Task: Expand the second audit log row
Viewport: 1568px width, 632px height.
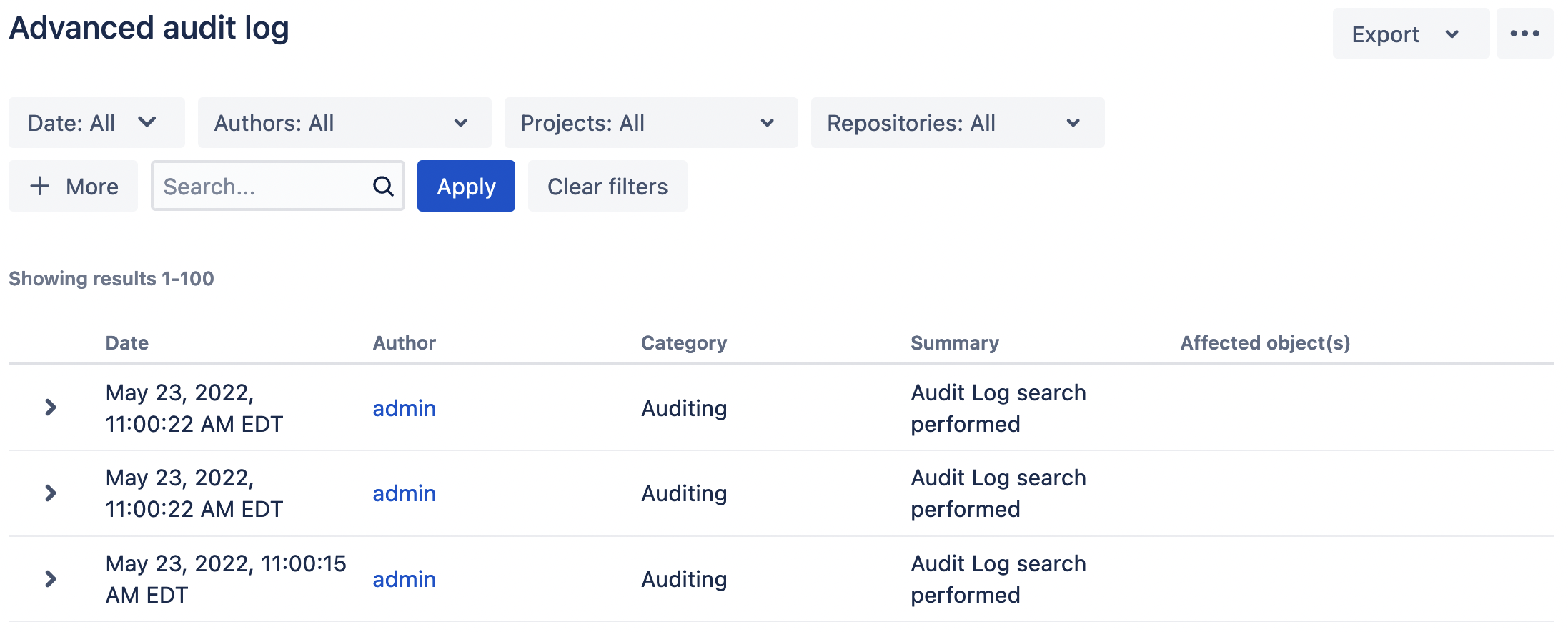Action: 50,493
